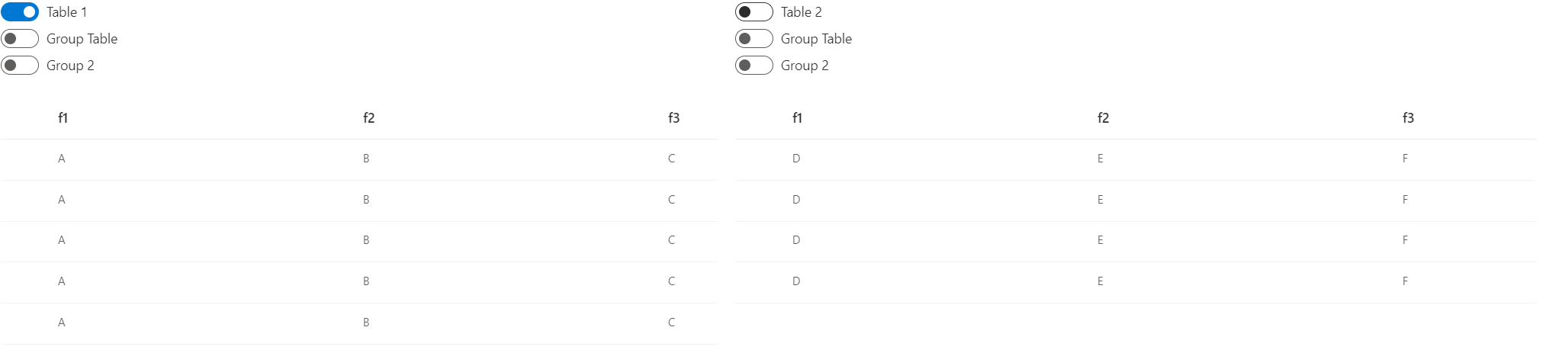Click f3 column header above the F values
Viewport: 1568px width, 353px height.
coord(1408,118)
